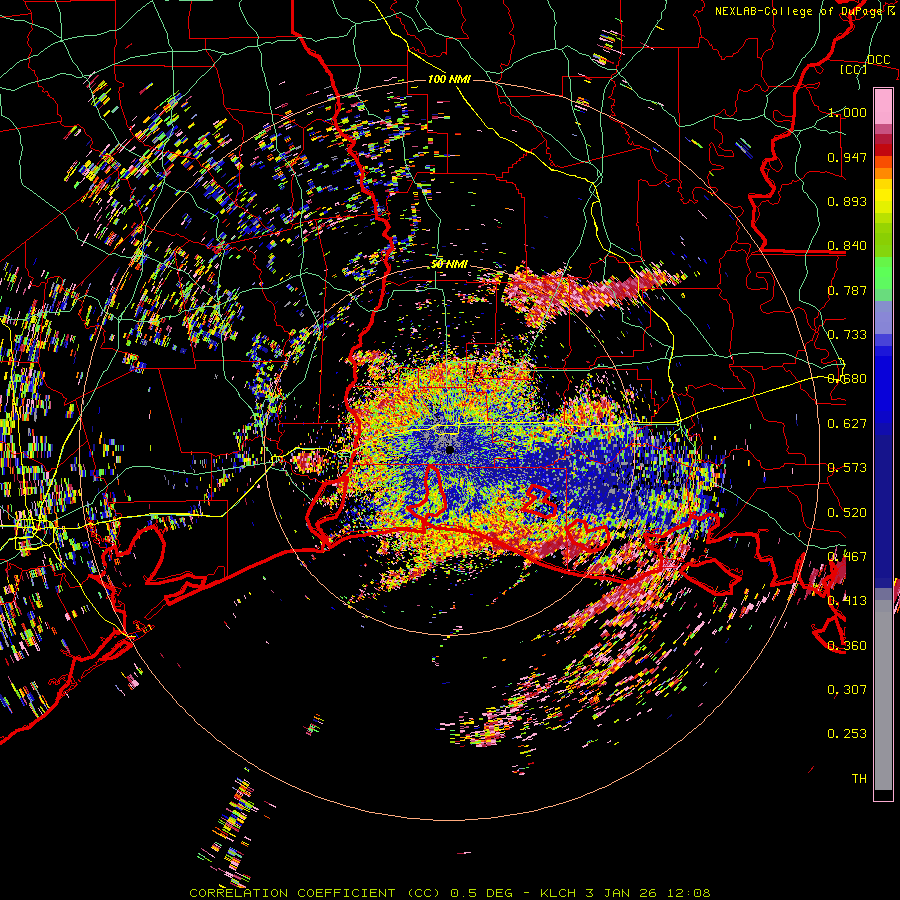Click the 50 NMI range ring label
Screen dimensions: 900x900
(x=450, y=265)
